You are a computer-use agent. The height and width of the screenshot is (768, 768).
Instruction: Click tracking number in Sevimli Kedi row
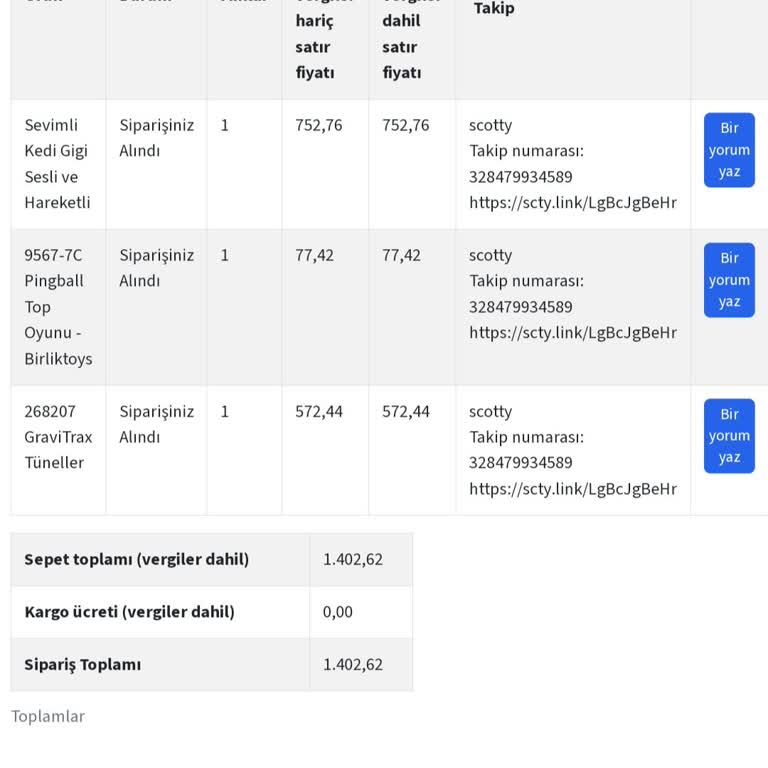(520, 176)
